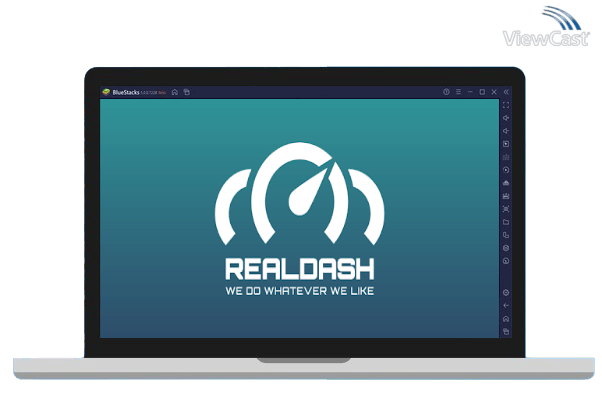Close the BlueStacks window
This screenshot has height=414, width=602.
coord(494,92)
